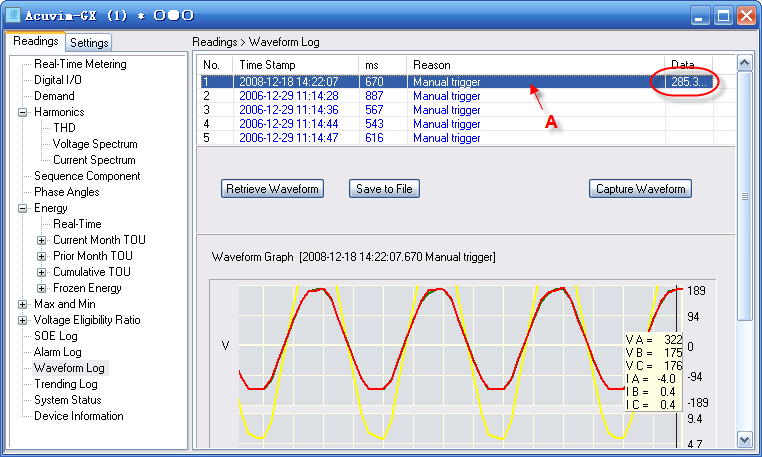Open THD under Harmonics
This screenshot has width=762, height=457.
(64, 128)
